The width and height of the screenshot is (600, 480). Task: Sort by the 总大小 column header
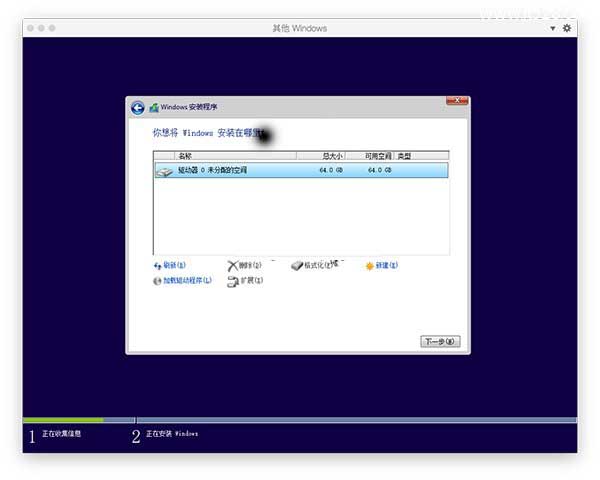321,156
